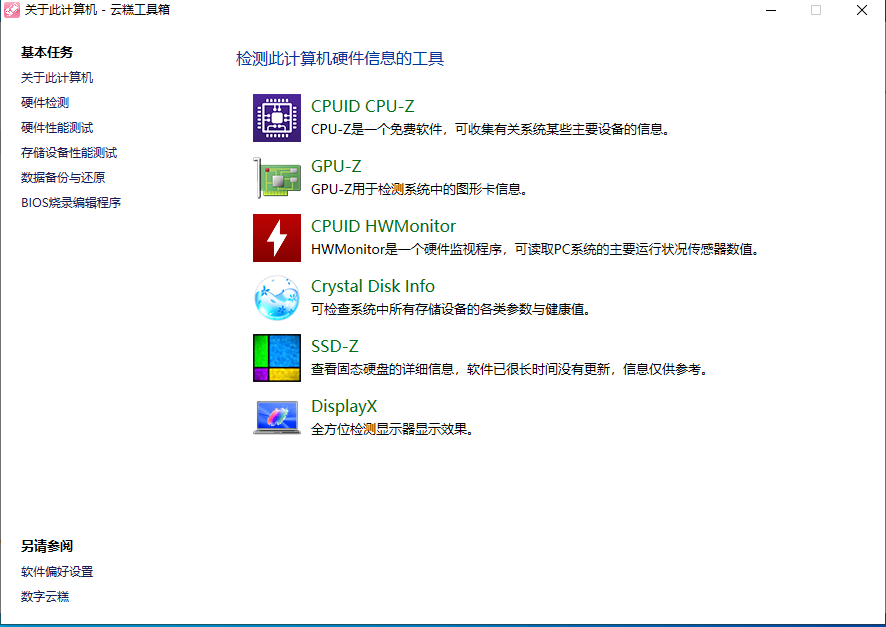886x627 pixels.
Task: Click the CPU-Z description text
Action: pos(492,129)
